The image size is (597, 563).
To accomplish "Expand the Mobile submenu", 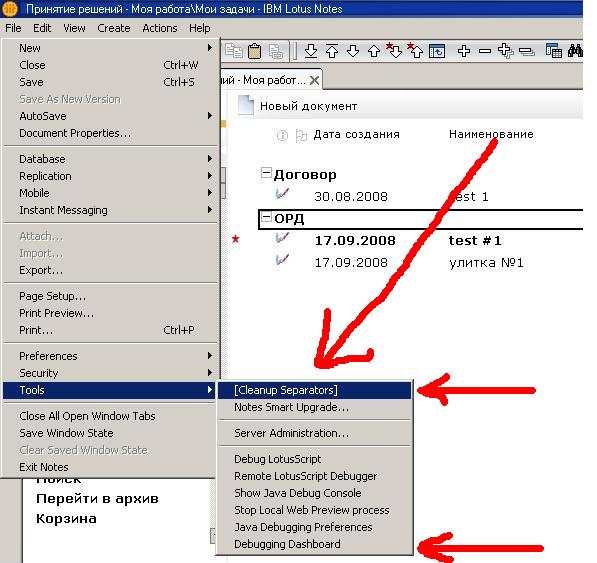I will coord(110,193).
